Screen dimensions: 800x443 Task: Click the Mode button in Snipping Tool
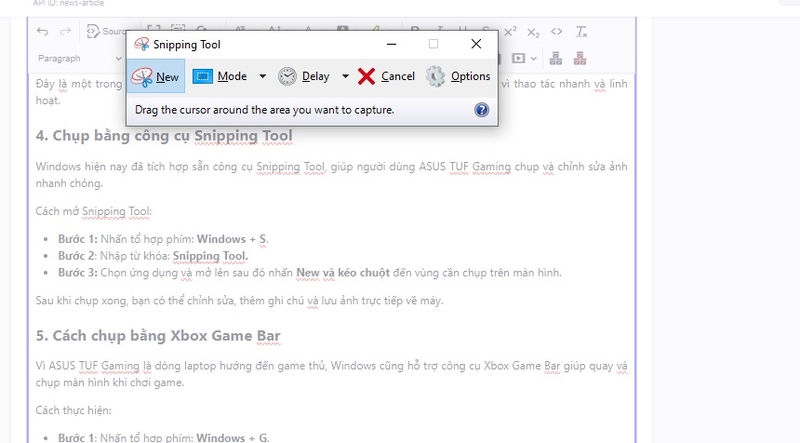(220, 77)
